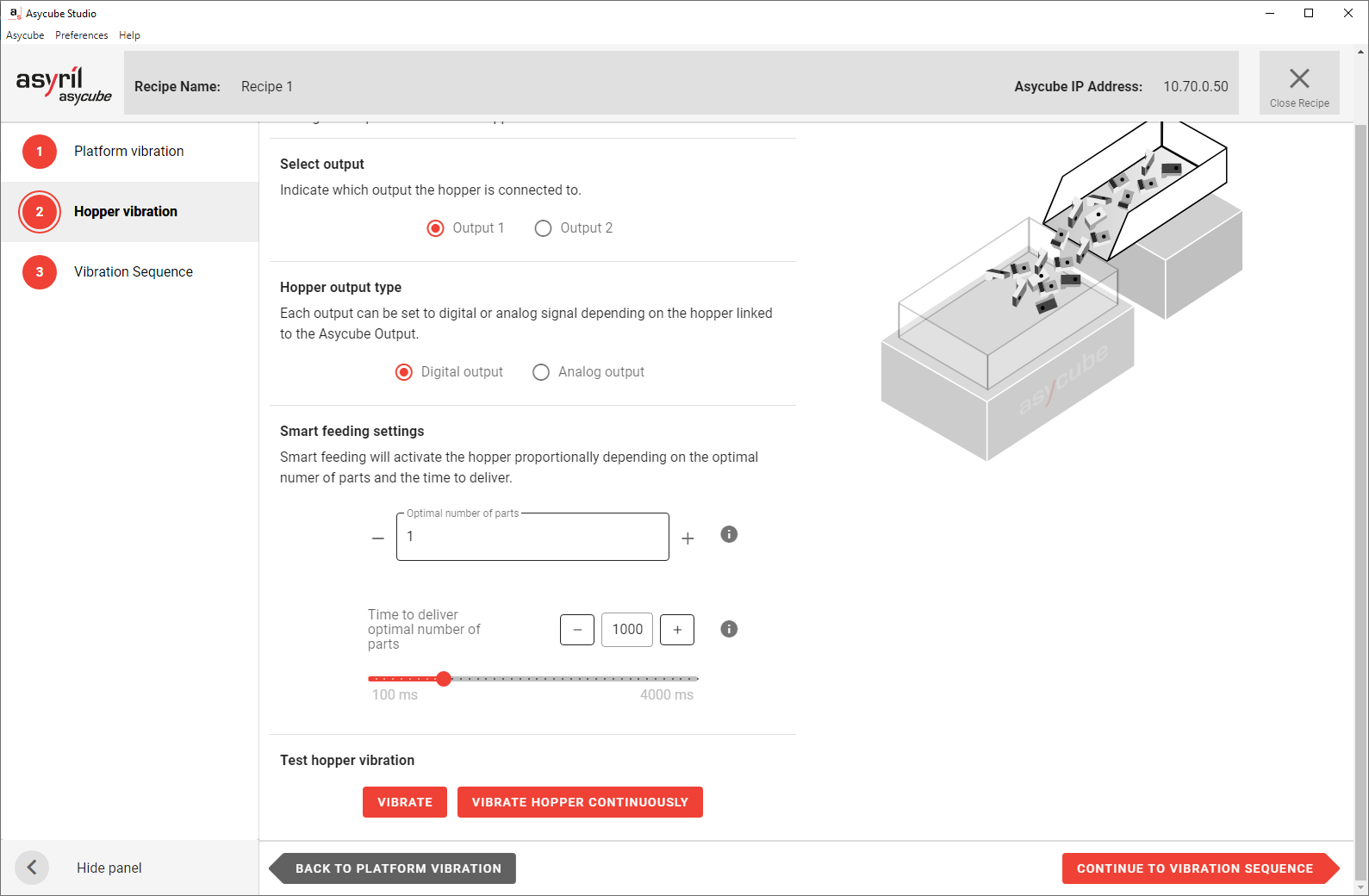Click Continue to Vibration Sequence button
This screenshot has width=1369, height=896.
[x=1194, y=868]
